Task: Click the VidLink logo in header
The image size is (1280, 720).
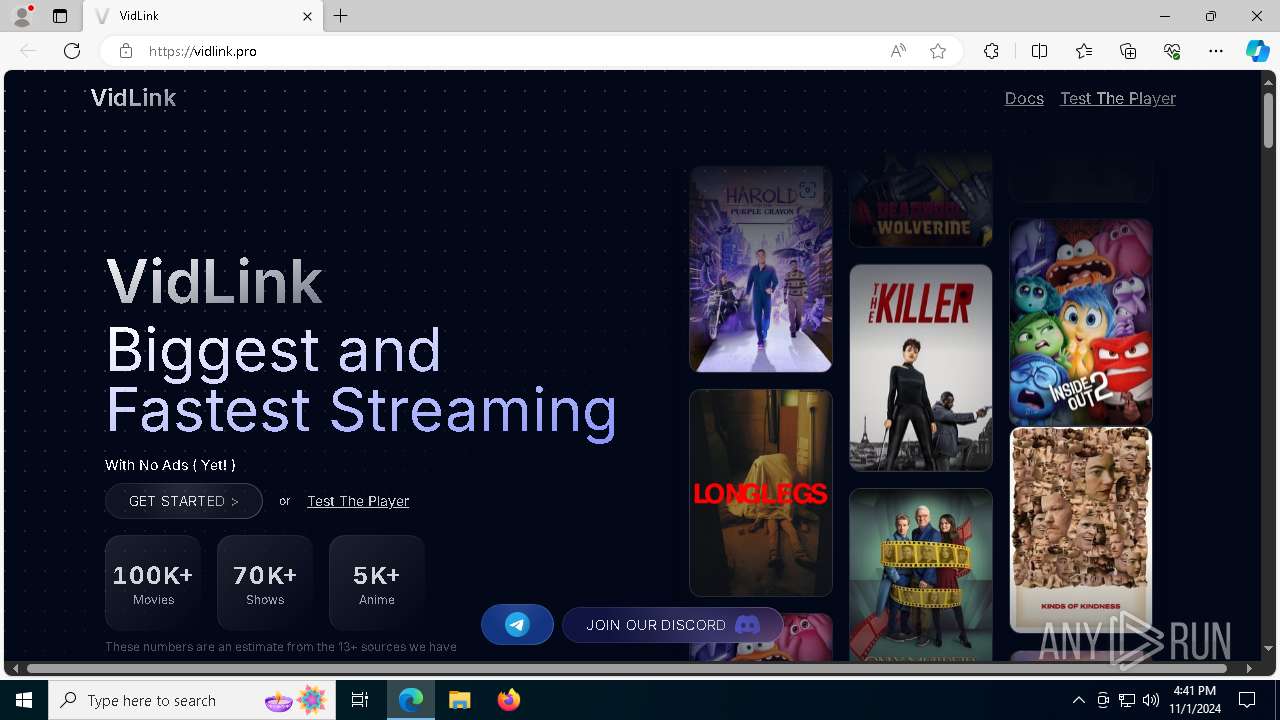Action: click(x=133, y=98)
